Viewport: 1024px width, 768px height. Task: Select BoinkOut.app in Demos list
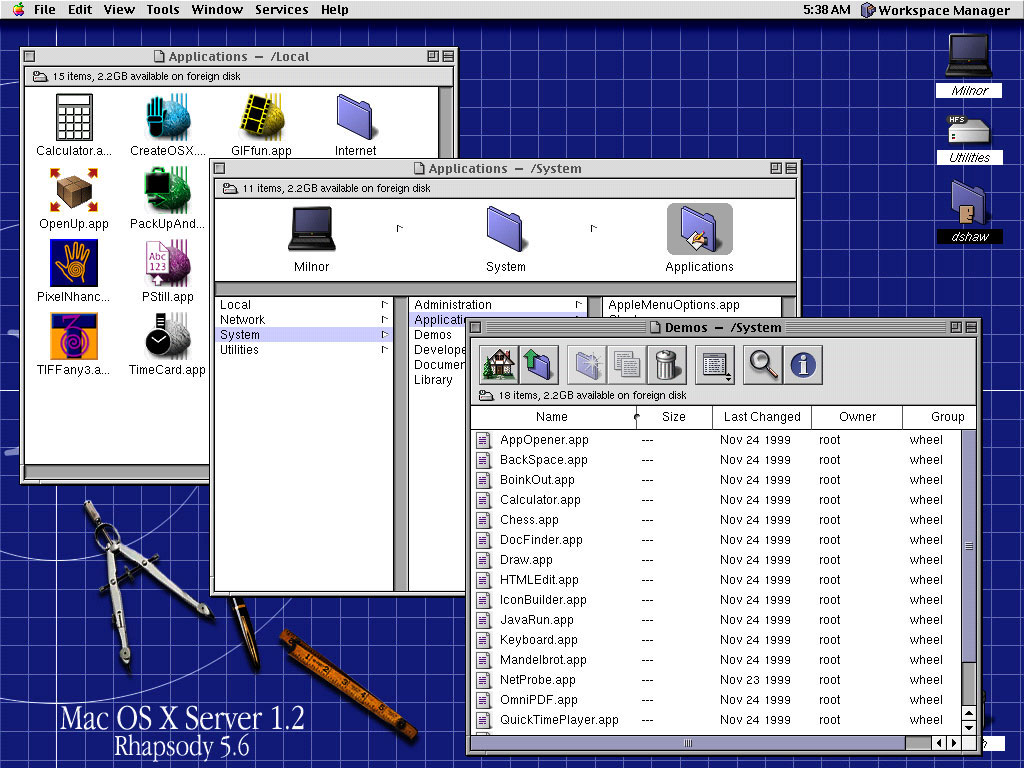(716, 479)
